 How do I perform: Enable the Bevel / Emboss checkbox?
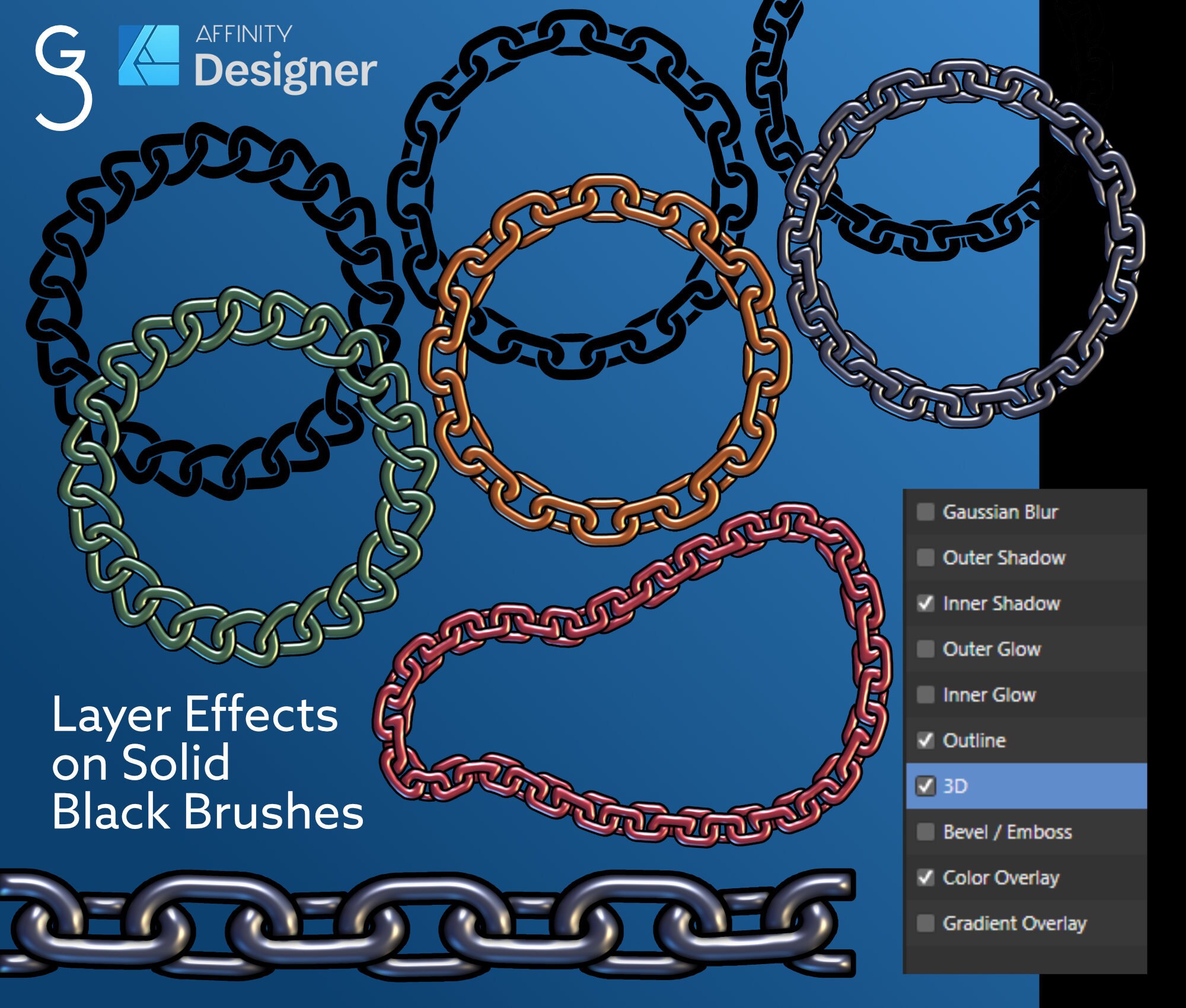(925, 831)
